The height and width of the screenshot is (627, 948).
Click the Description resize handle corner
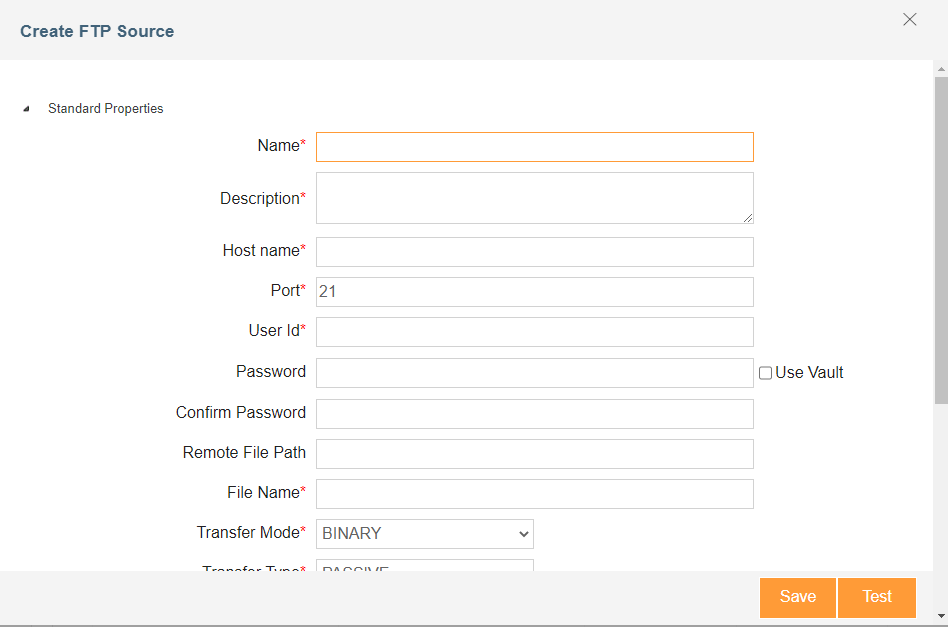tap(748, 218)
